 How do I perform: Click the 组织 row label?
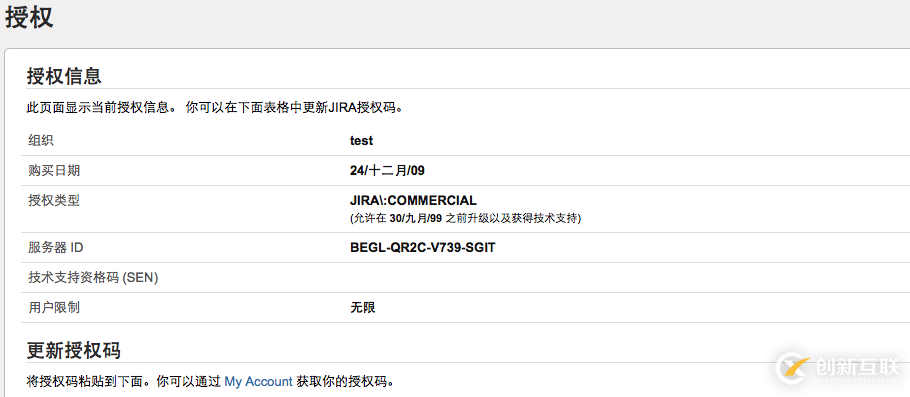point(41,140)
